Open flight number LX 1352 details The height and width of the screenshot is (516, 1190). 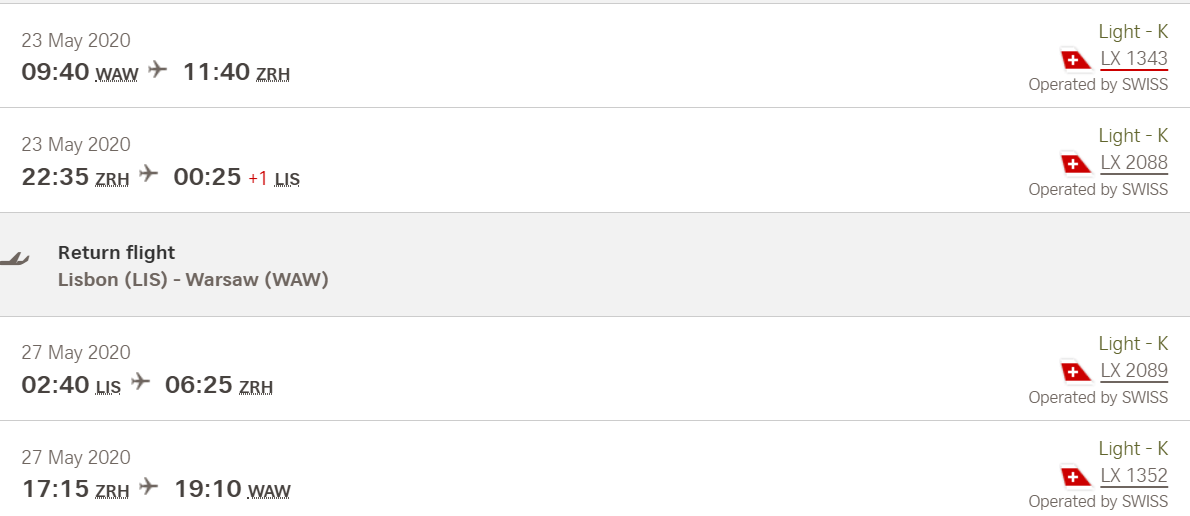tap(1134, 476)
